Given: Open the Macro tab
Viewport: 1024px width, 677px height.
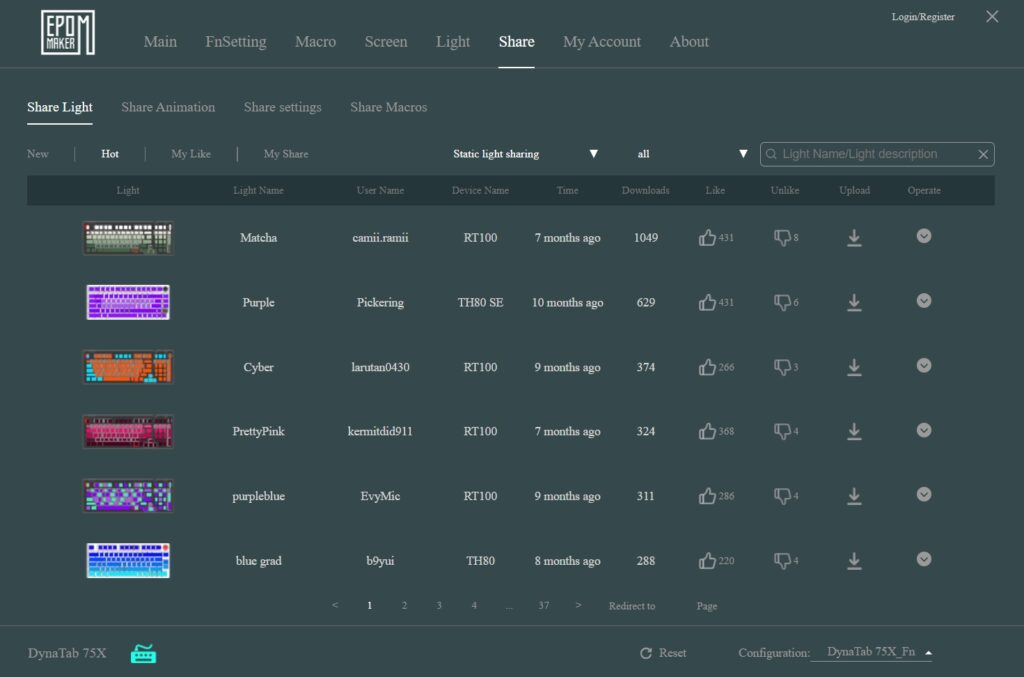Looking at the screenshot, I should [315, 42].
